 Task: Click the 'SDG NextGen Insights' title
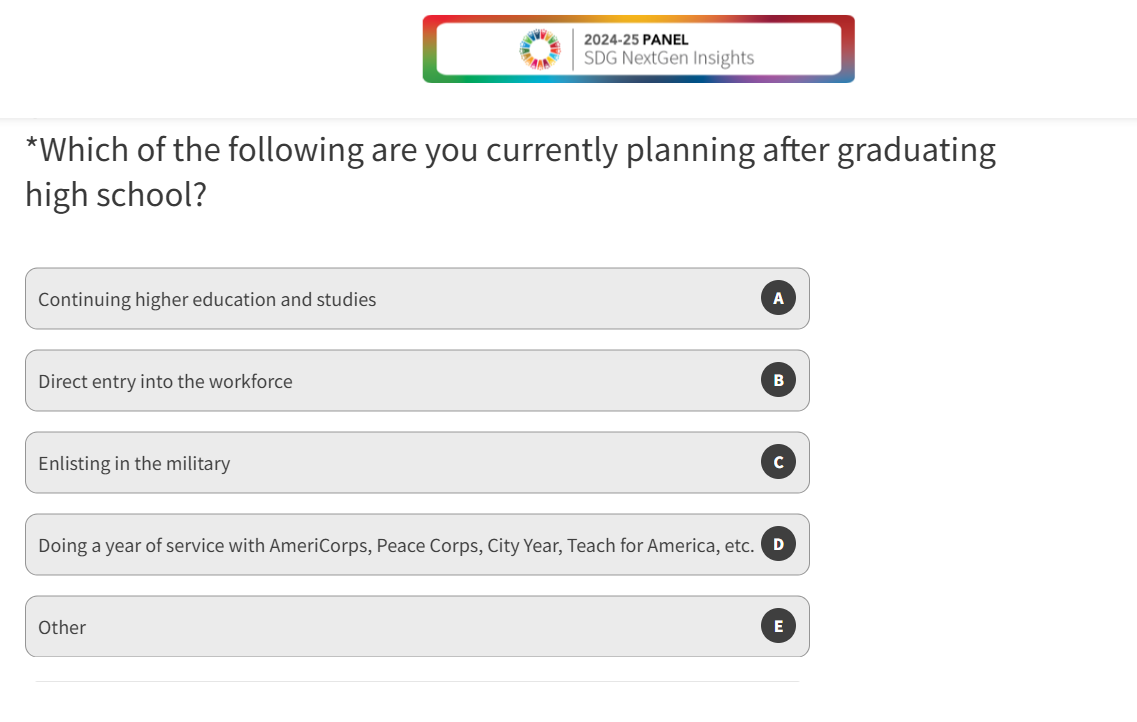[669, 58]
